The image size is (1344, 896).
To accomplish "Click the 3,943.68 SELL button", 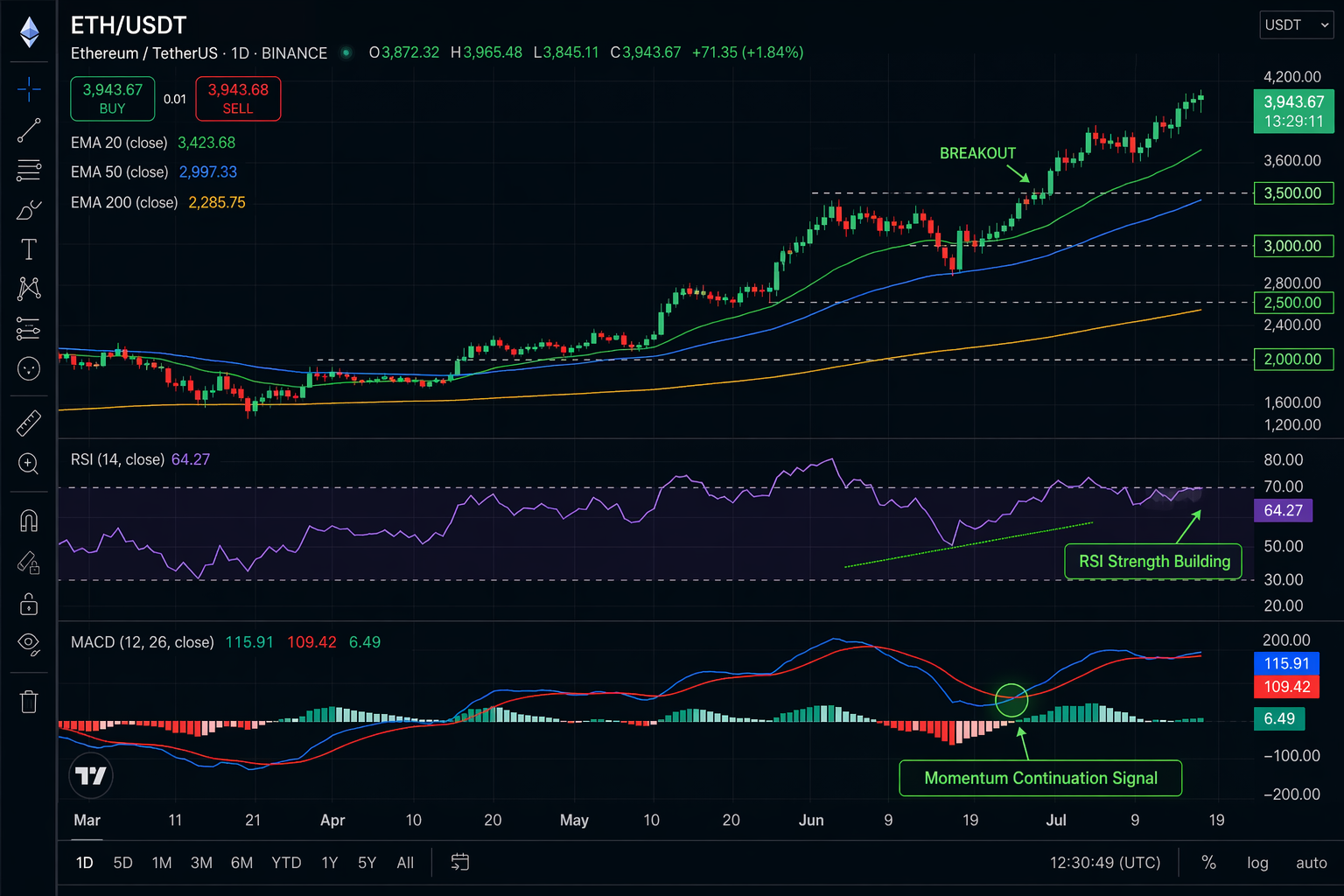I will click(238, 99).
